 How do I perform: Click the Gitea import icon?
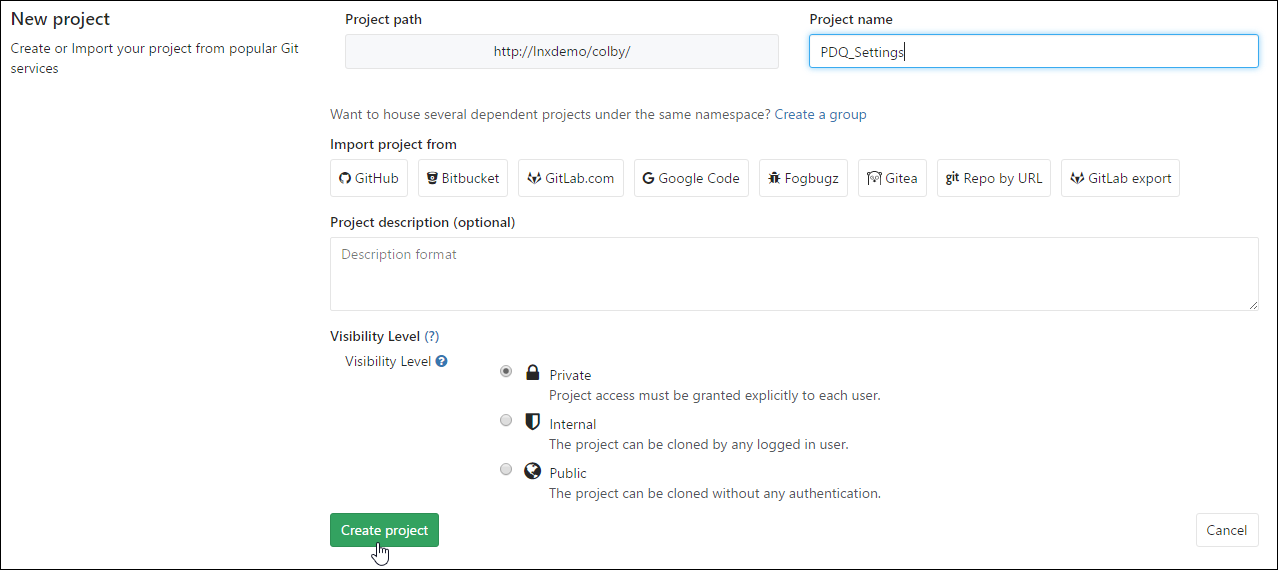coord(873,179)
